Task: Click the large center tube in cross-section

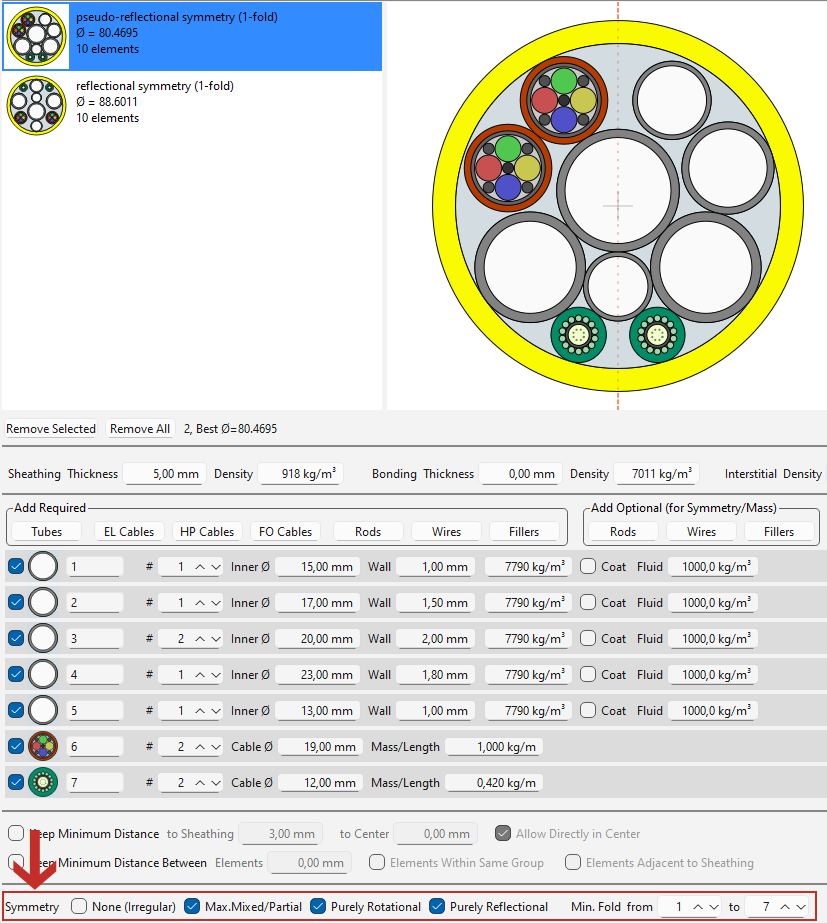Action: [617, 190]
